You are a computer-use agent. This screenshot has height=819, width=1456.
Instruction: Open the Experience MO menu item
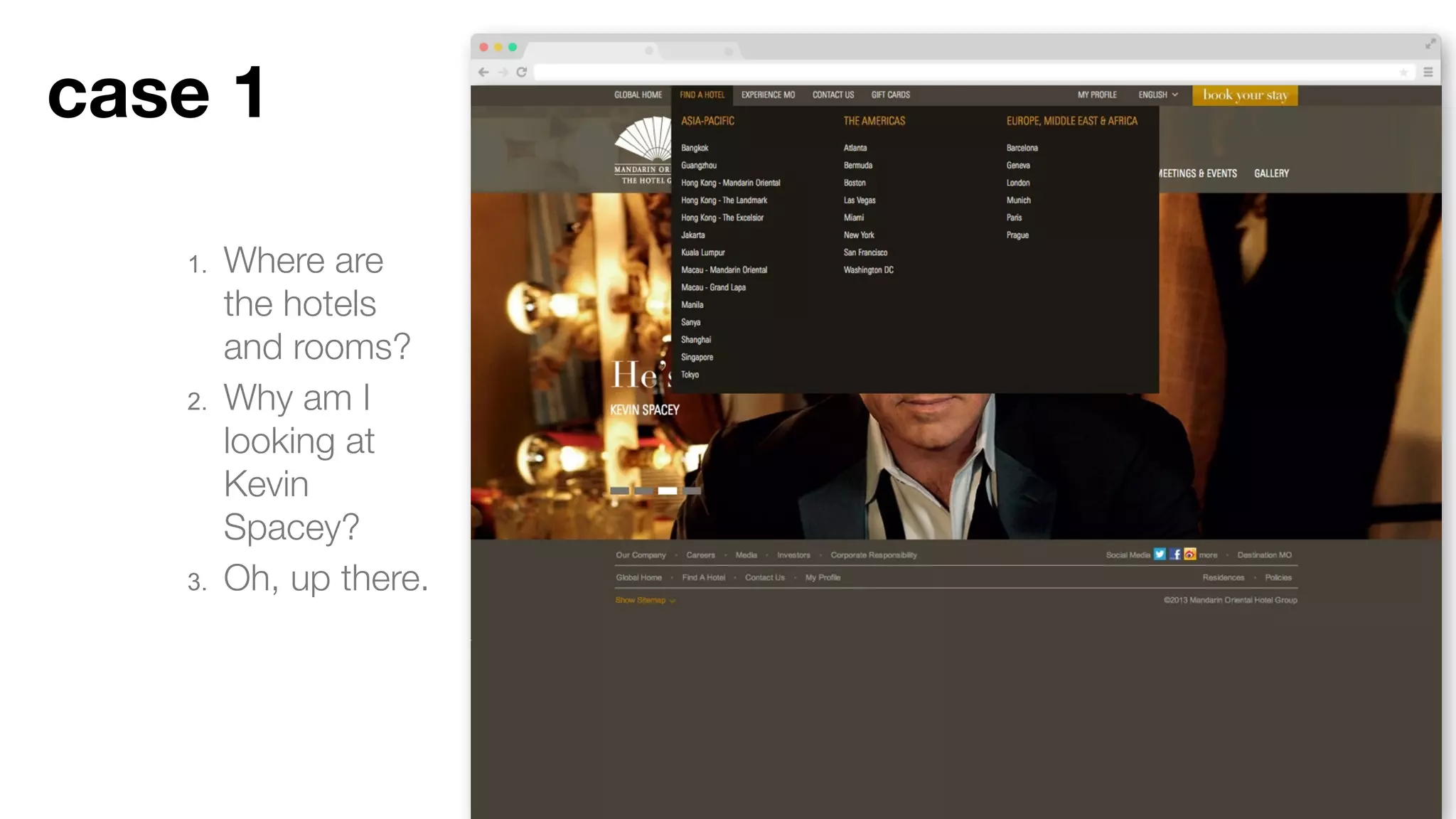(768, 95)
